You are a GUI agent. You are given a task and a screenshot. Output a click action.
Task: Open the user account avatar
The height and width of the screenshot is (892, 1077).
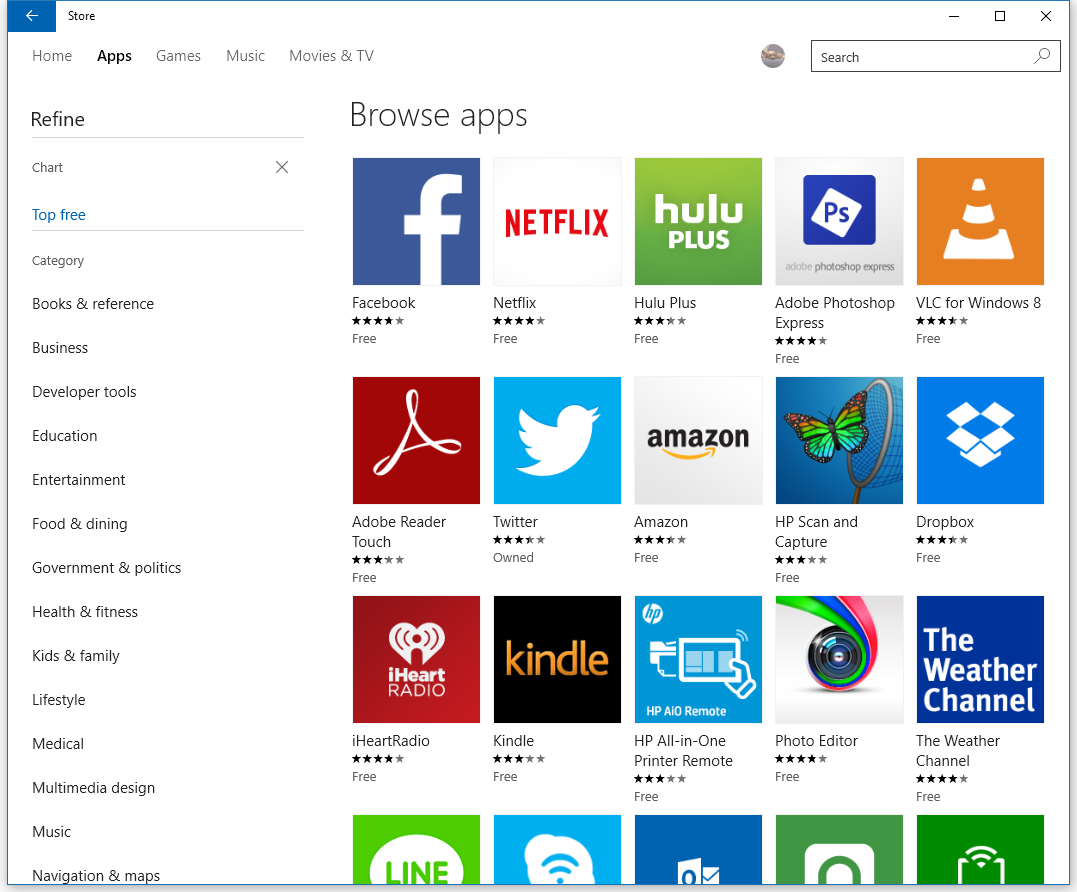click(x=773, y=56)
